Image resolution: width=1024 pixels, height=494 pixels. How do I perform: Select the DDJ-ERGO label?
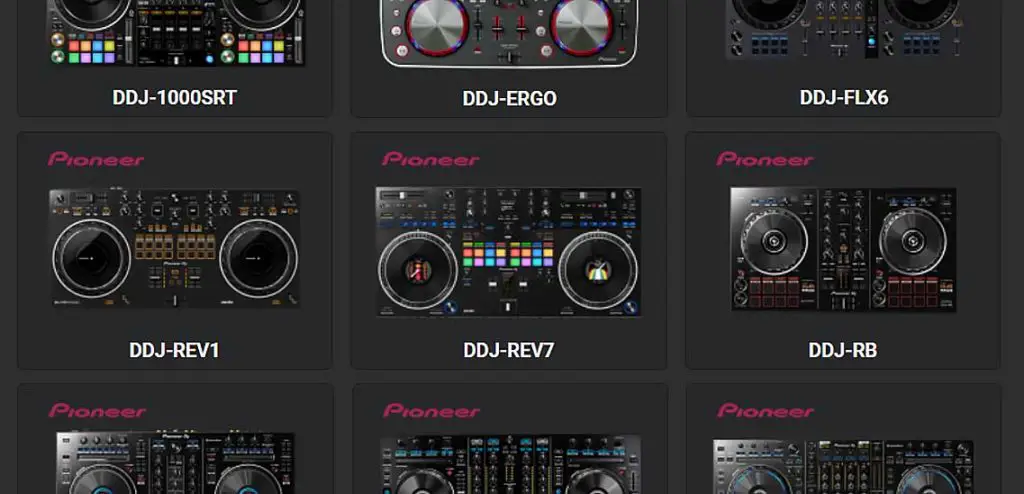pos(509,99)
